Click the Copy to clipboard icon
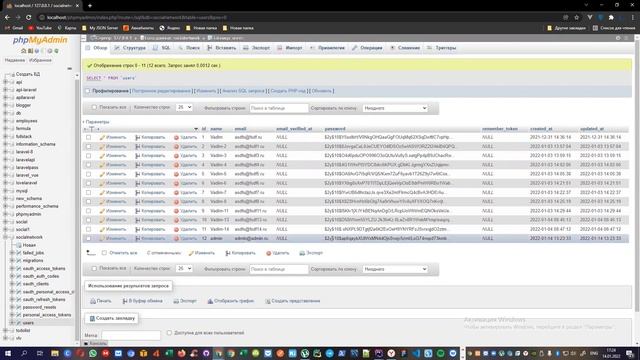This screenshot has width=640, height=360. tap(125, 301)
